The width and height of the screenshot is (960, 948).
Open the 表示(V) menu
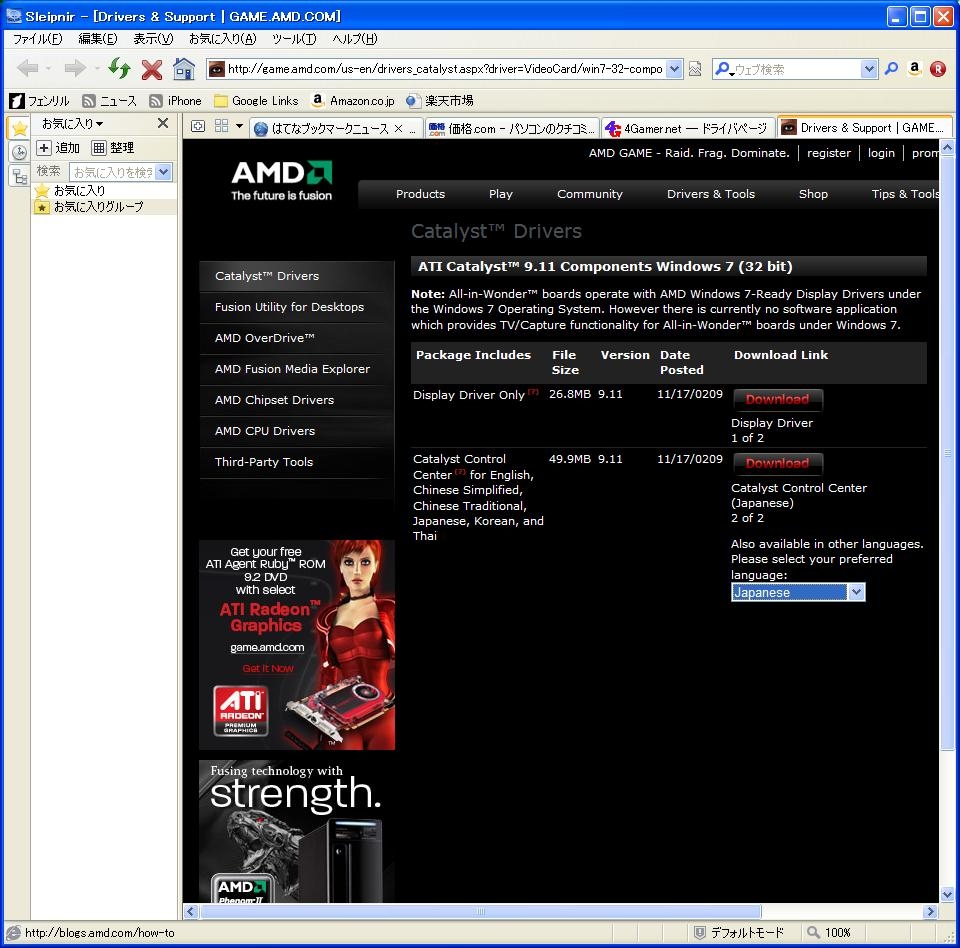pyautogui.click(x=153, y=39)
